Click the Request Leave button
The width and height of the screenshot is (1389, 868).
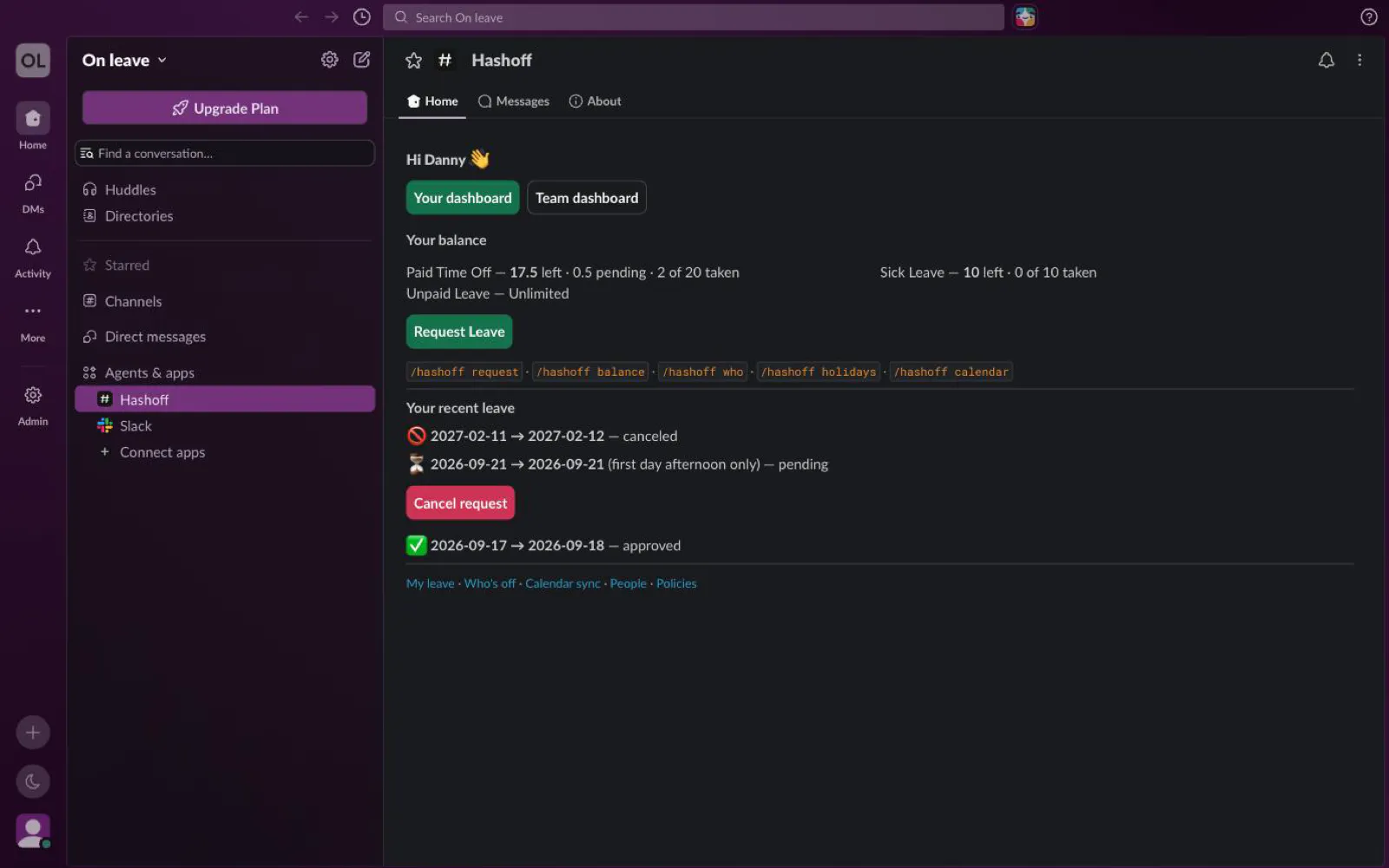[x=459, y=332]
